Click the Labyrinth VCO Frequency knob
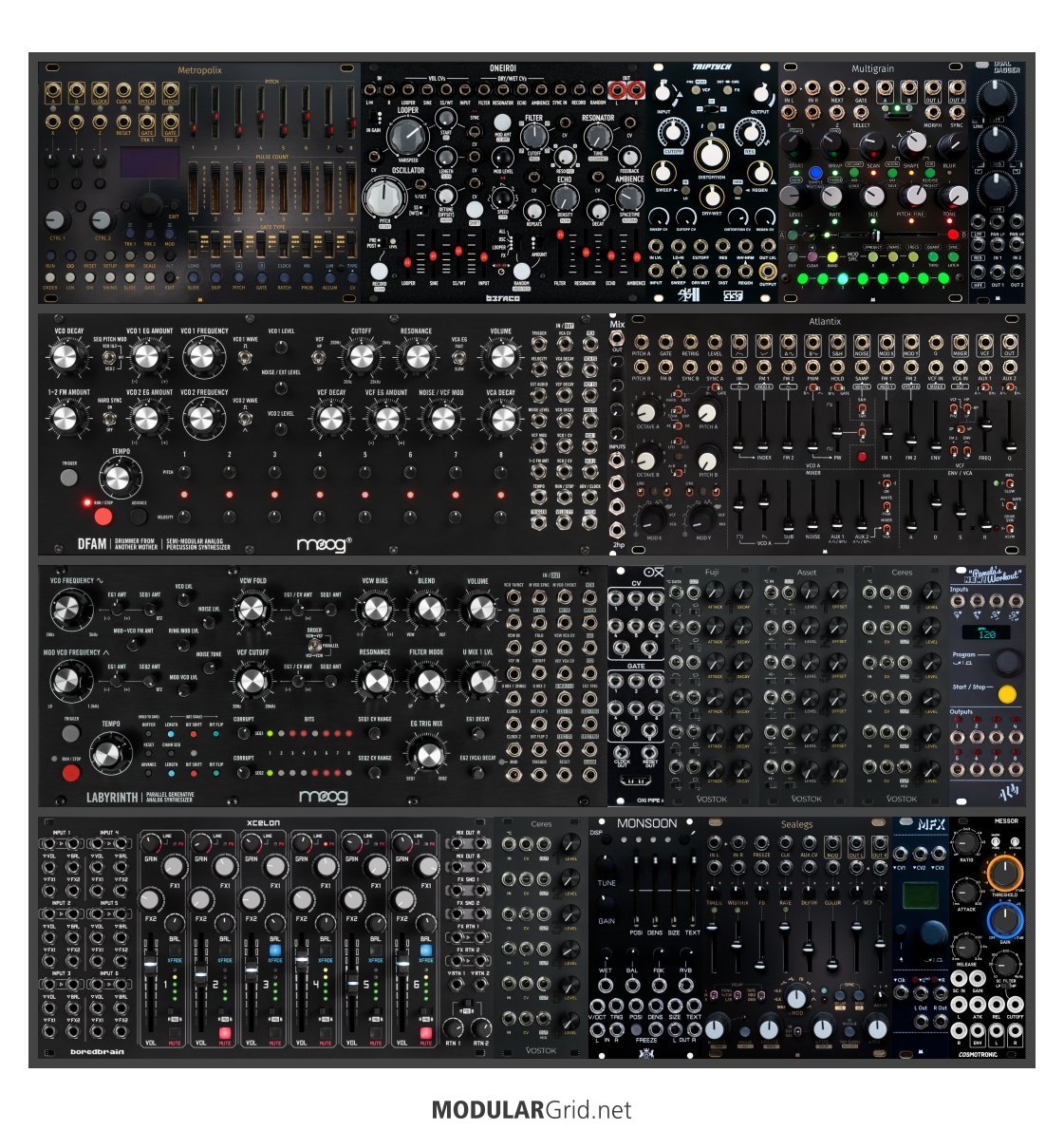The height and width of the screenshot is (1130, 1064). (70, 609)
